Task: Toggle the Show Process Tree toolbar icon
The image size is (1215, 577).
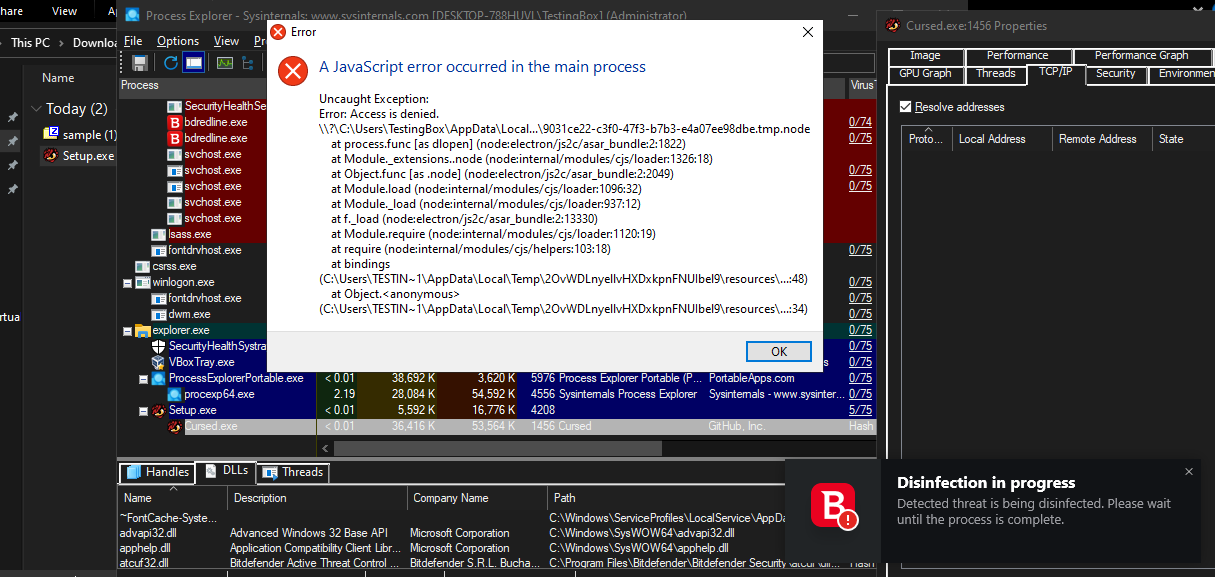Action: 248,63
